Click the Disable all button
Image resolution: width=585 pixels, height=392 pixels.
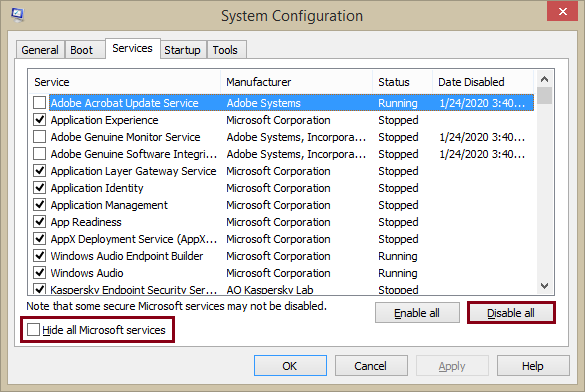511,313
